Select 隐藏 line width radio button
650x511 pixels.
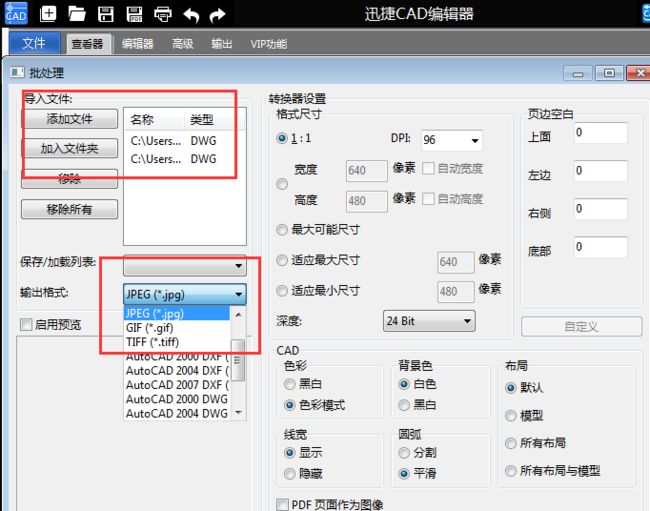click(x=290, y=473)
